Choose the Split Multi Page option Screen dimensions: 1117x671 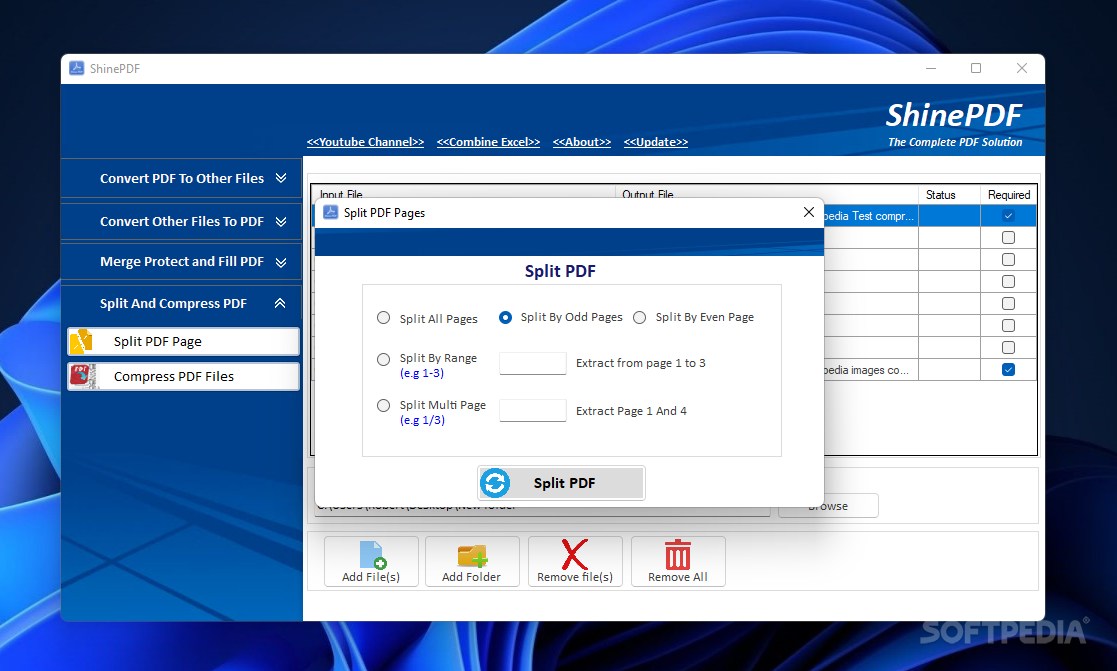(x=383, y=405)
